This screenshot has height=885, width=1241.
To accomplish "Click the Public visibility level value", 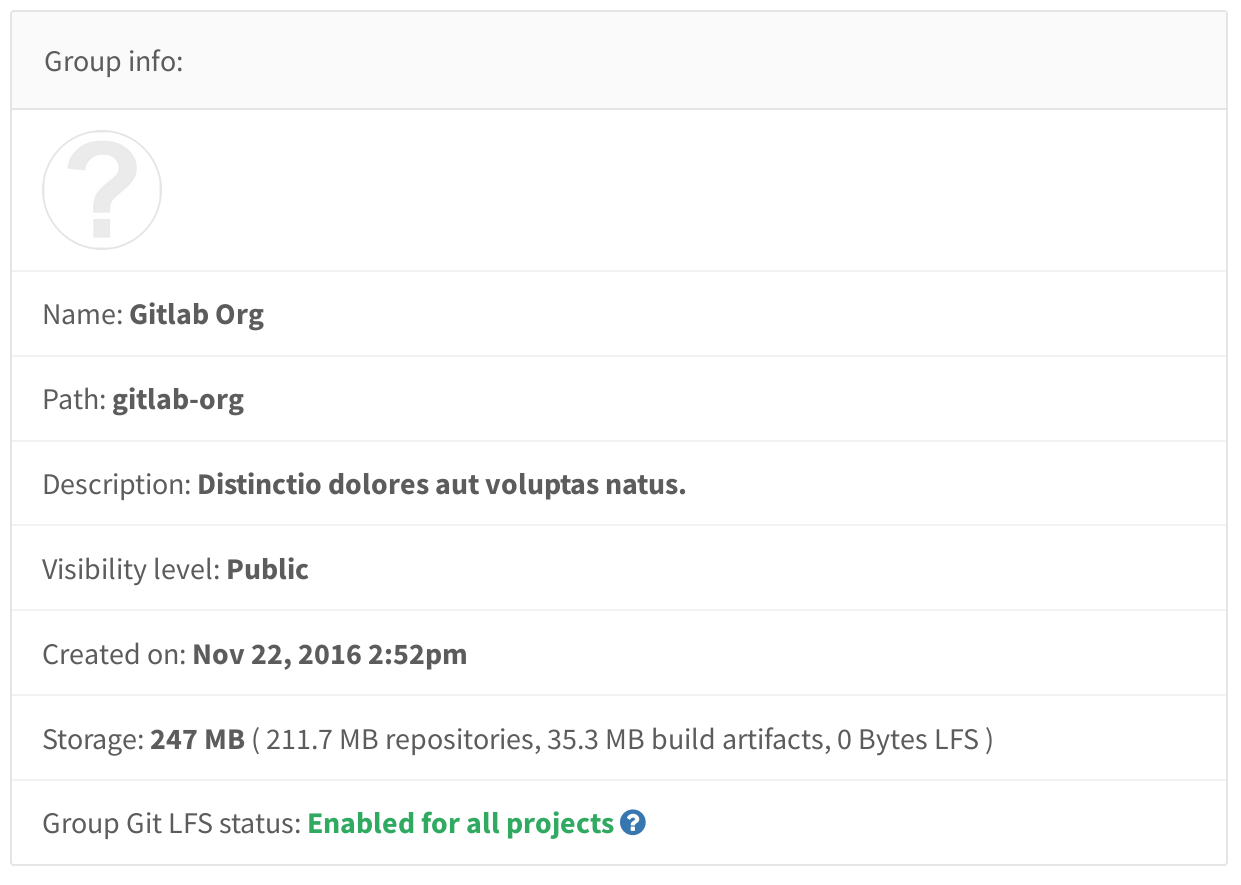I will click(x=267, y=569).
